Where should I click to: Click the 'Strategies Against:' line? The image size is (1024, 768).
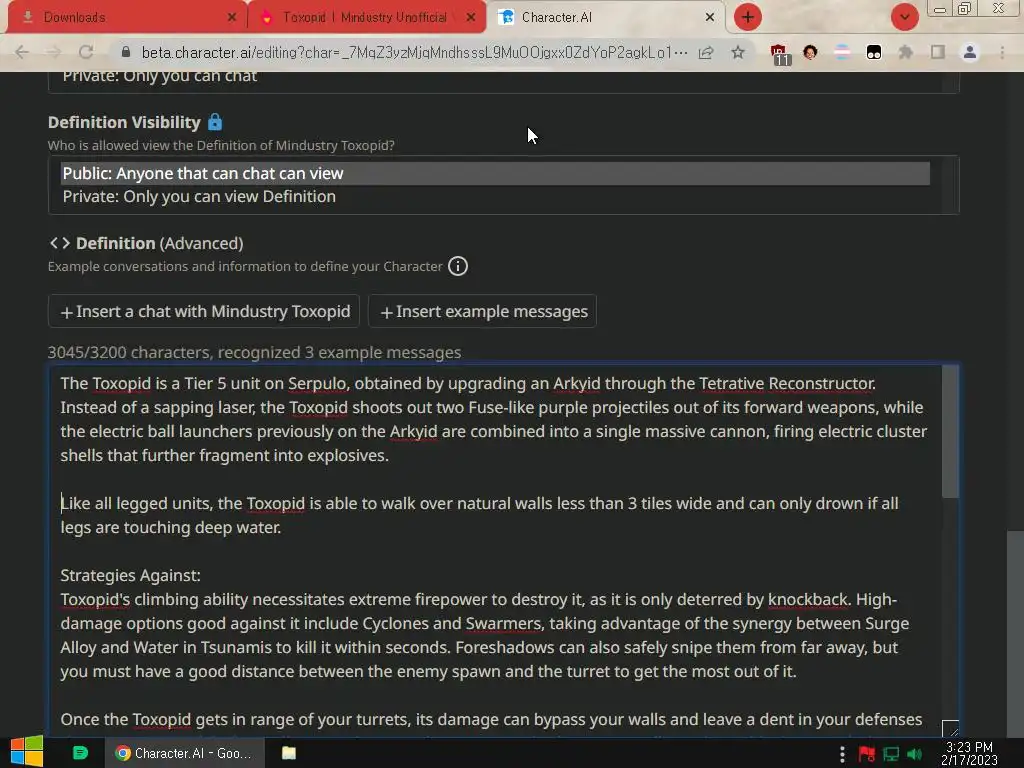click(131, 575)
